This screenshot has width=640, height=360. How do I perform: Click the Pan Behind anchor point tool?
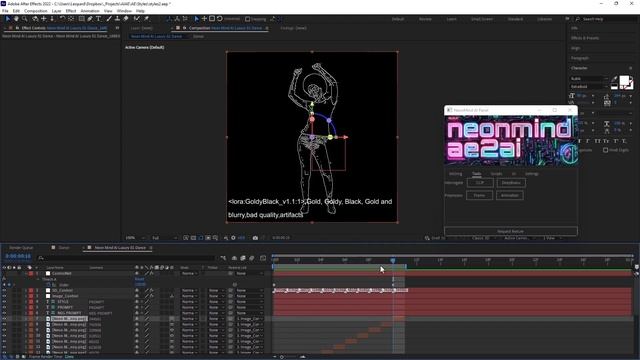(71, 19)
